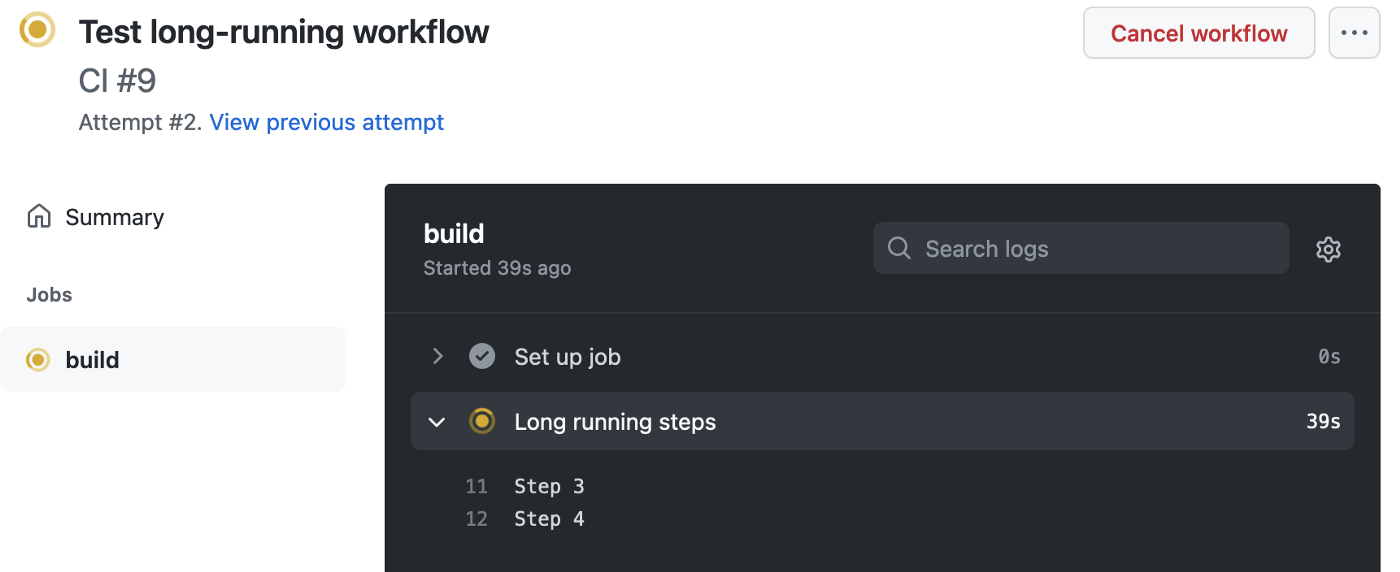Follow the View previous attempt link
The image size is (1400, 572).
pos(327,122)
